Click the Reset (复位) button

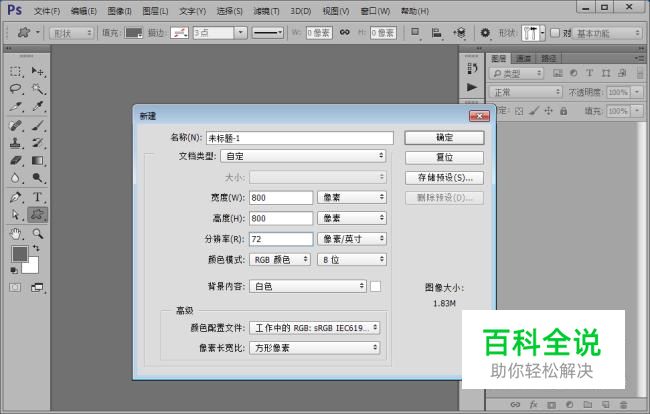point(444,157)
